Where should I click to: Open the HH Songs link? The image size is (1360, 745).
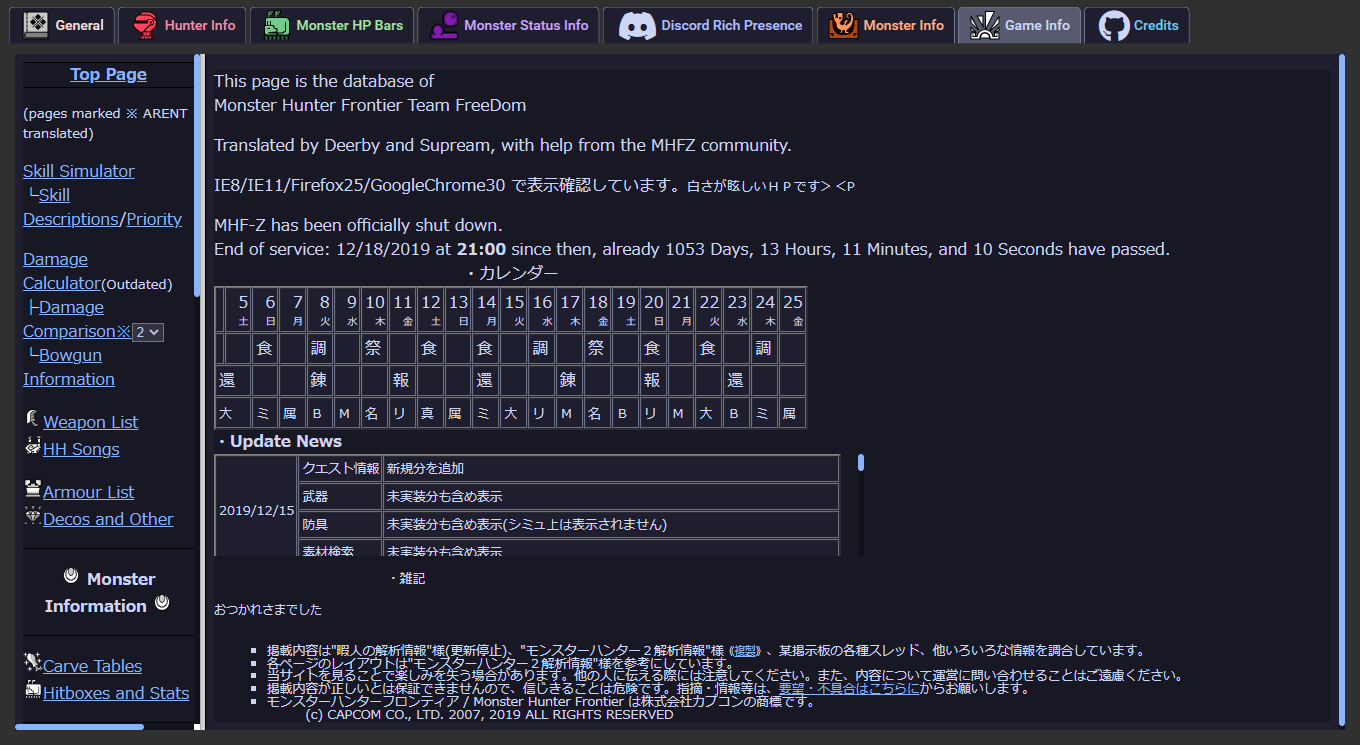[81, 449]
